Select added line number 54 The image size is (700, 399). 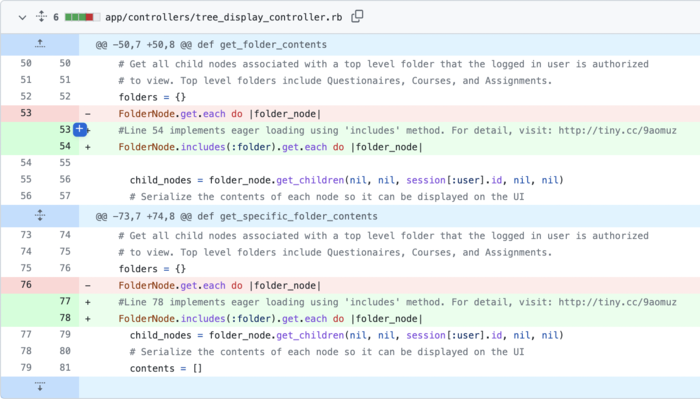(65, 146)
